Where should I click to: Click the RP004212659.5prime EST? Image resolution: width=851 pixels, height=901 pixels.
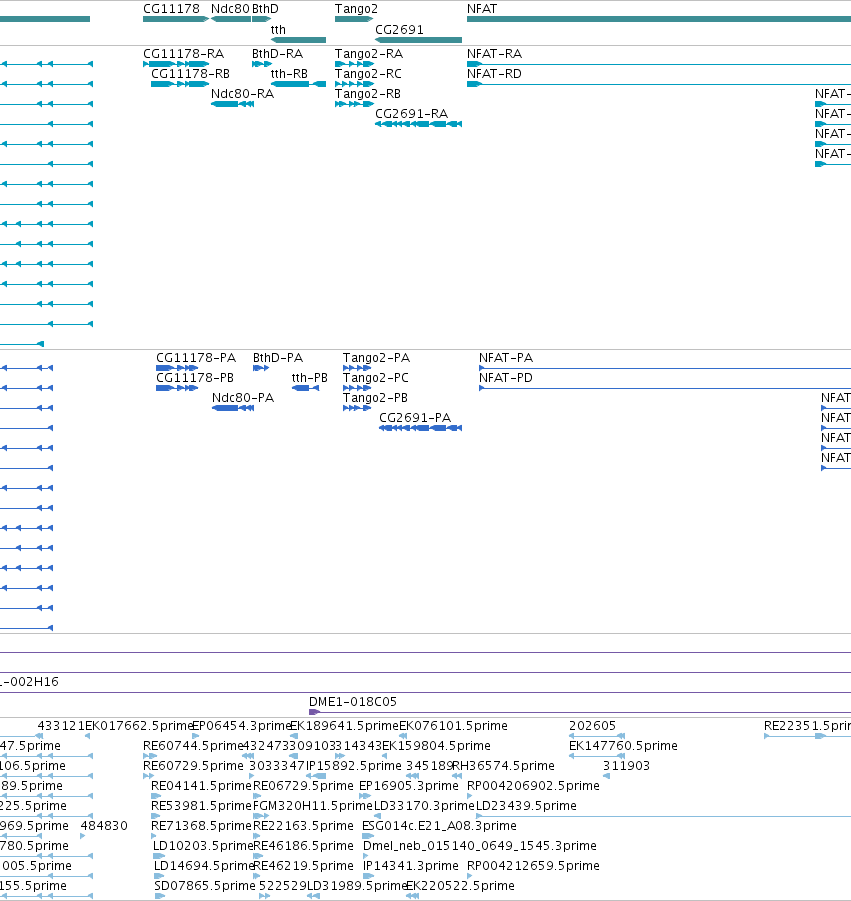[x=469, y=876]
